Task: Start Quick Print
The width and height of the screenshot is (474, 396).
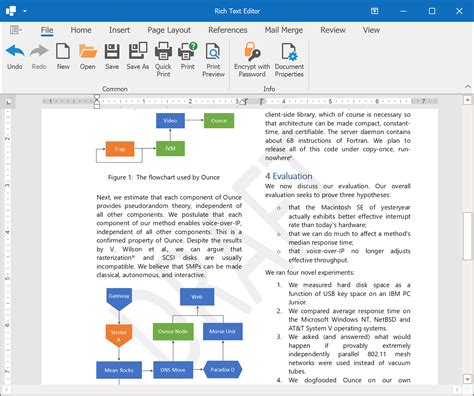Action: click(x=163, y=51)
